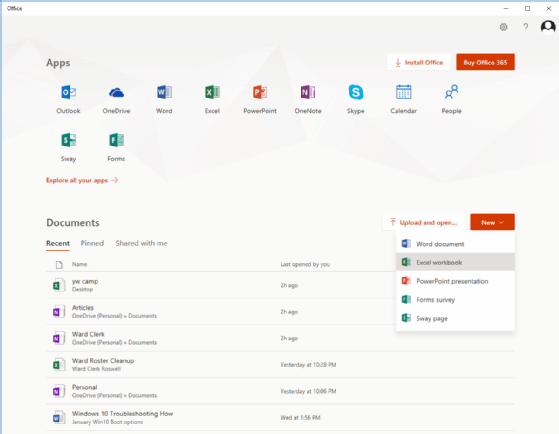The height and width of the screenshot is (434, 559).
Task: Select Word document in the New menu
Action: click(455, 244)
